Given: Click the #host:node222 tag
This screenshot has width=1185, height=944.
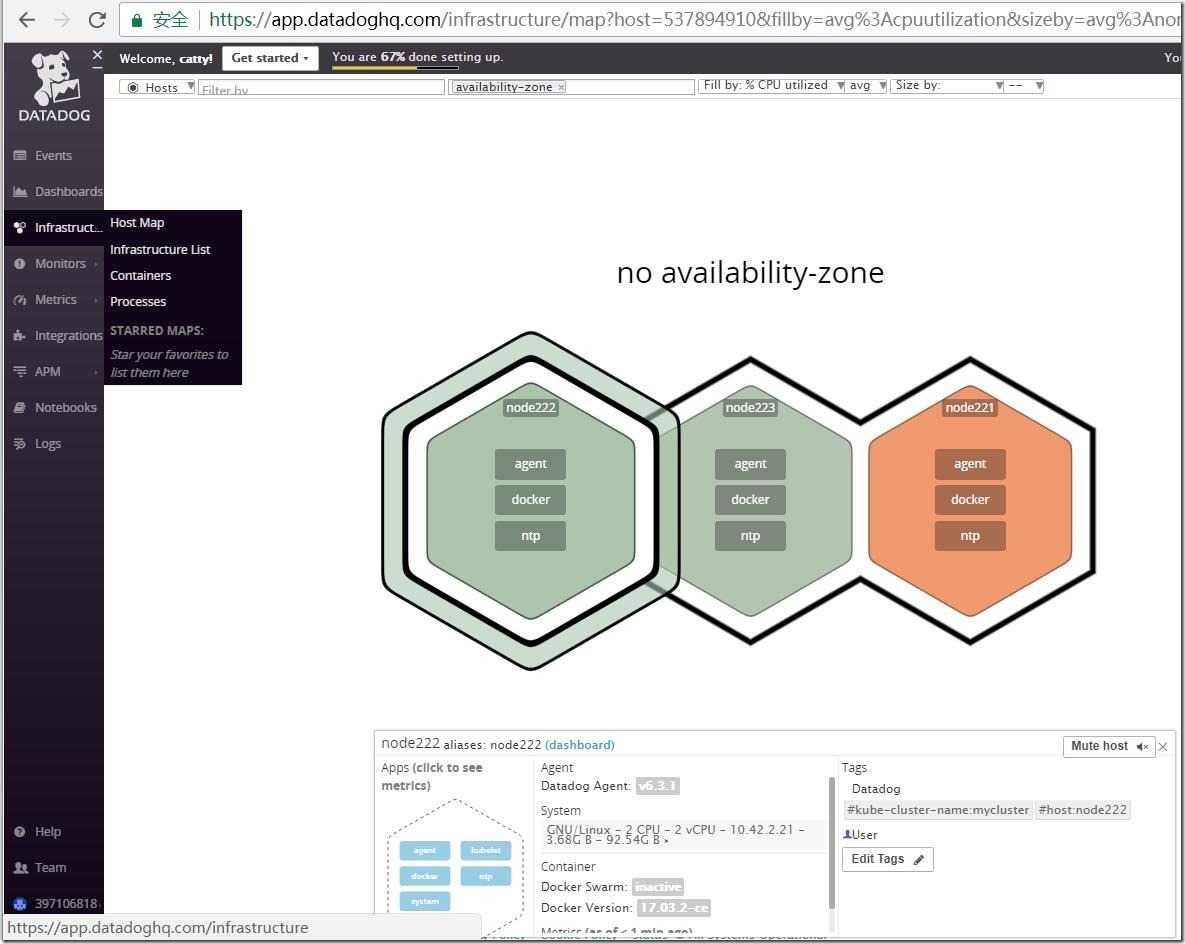Looking at the screenshot, I should click(1082, 810).
